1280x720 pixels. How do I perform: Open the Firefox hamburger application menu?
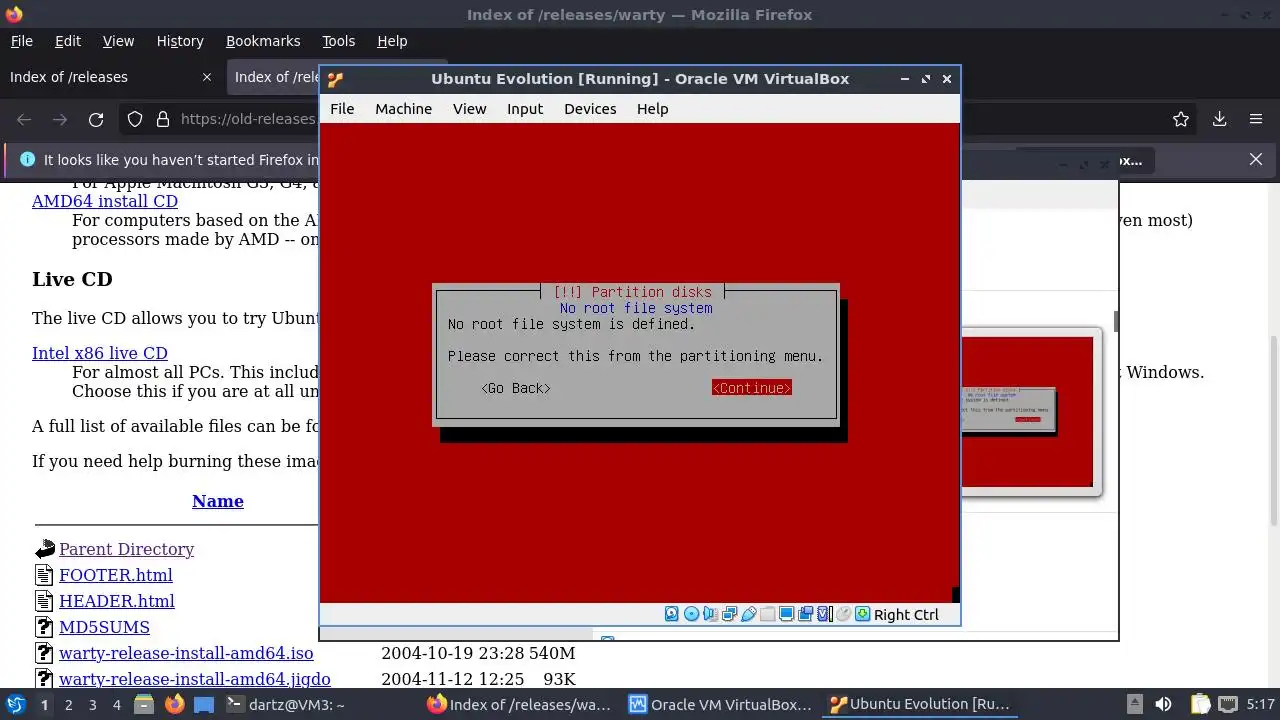coord(1256,119)
